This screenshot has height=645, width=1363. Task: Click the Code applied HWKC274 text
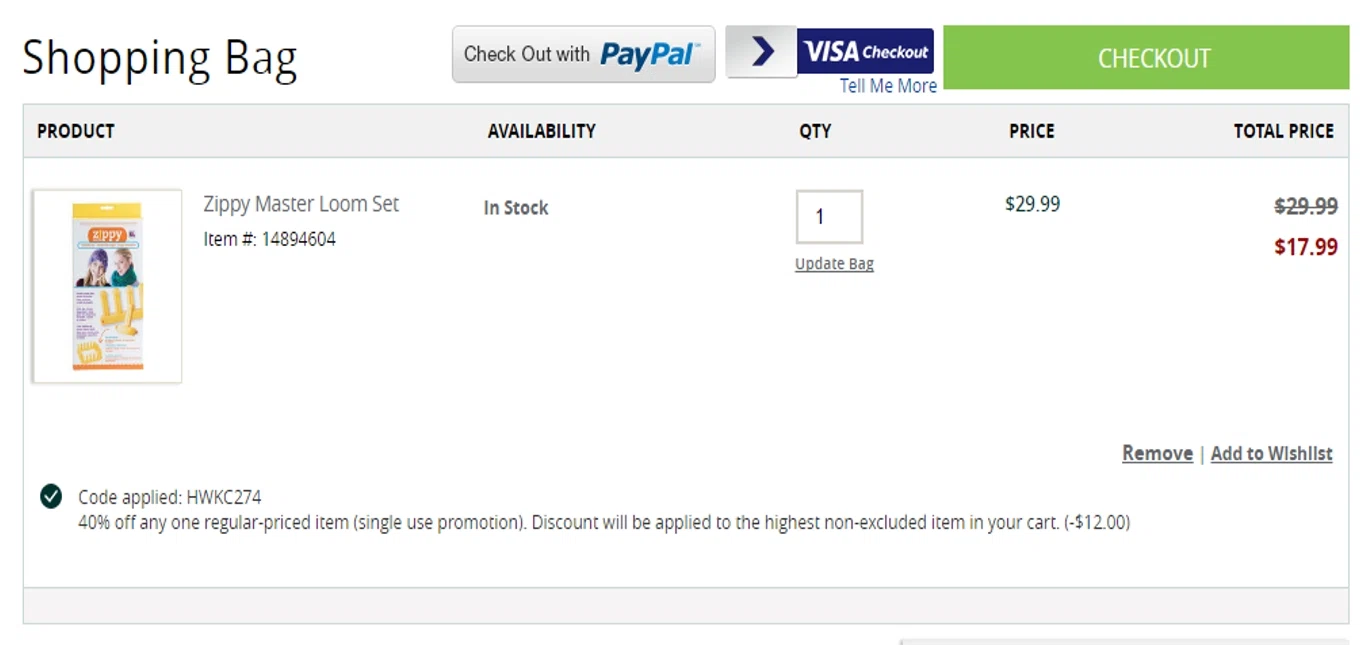point(170,497)
